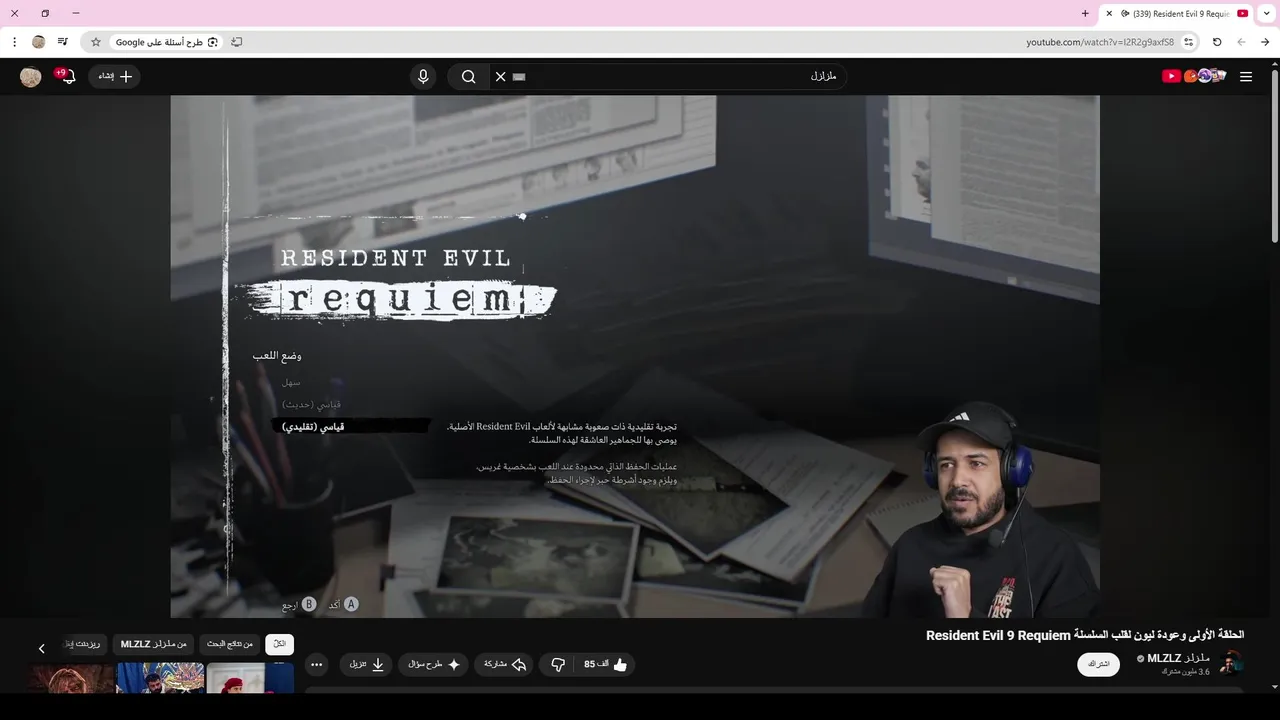Select the من نتائج البحث chip
The image size is (1280, 720).
[230, 645]
